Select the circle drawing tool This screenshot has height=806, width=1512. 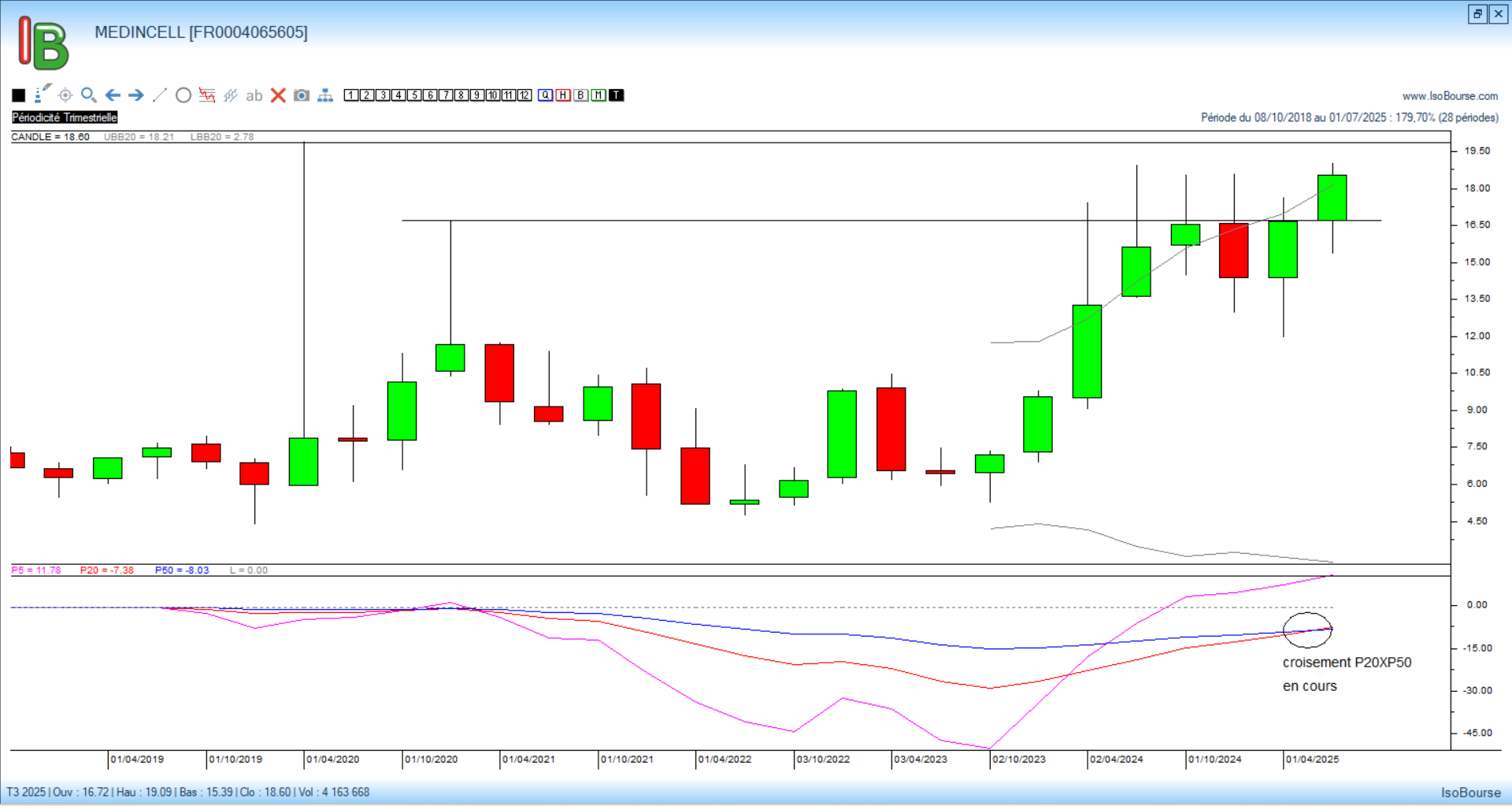point(183,95)
